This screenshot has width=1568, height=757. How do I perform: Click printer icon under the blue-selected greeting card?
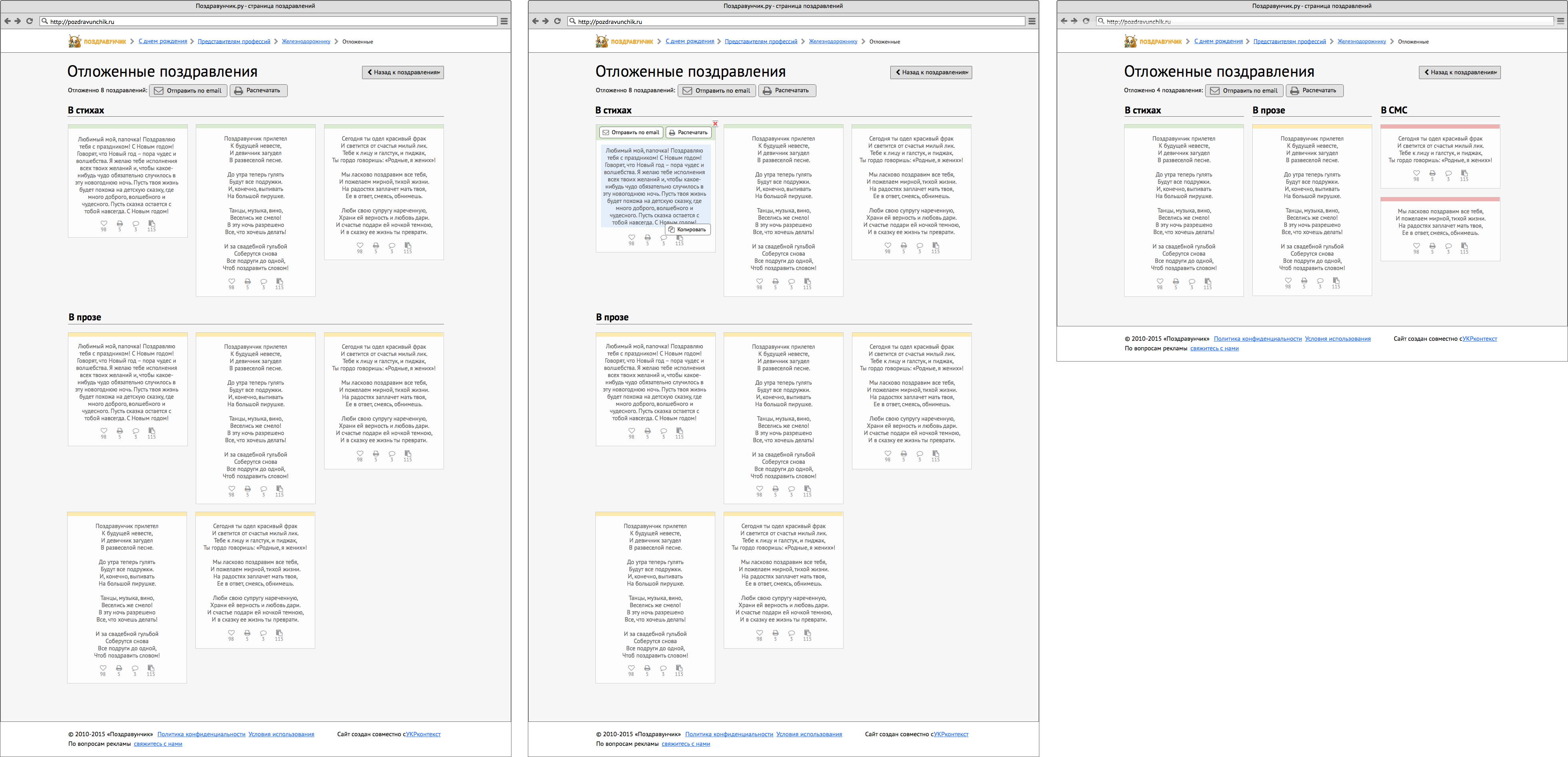pyautogui.click(x=647, y=238)
